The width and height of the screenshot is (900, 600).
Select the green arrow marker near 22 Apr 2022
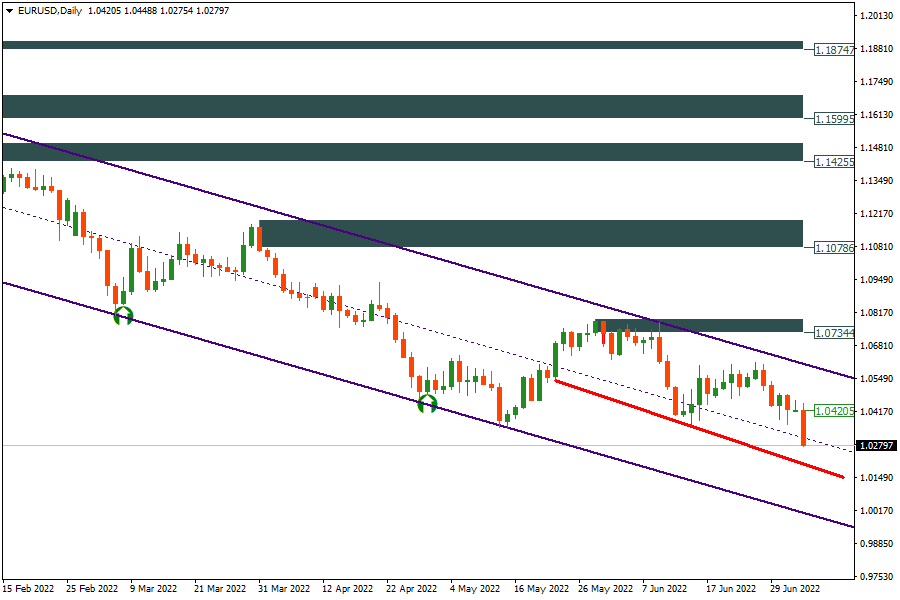427,404
